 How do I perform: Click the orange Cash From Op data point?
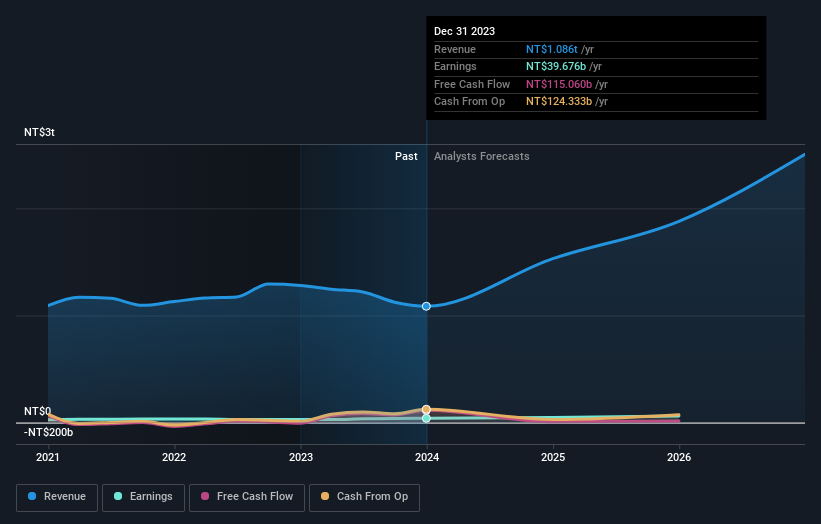click(426, 409)
